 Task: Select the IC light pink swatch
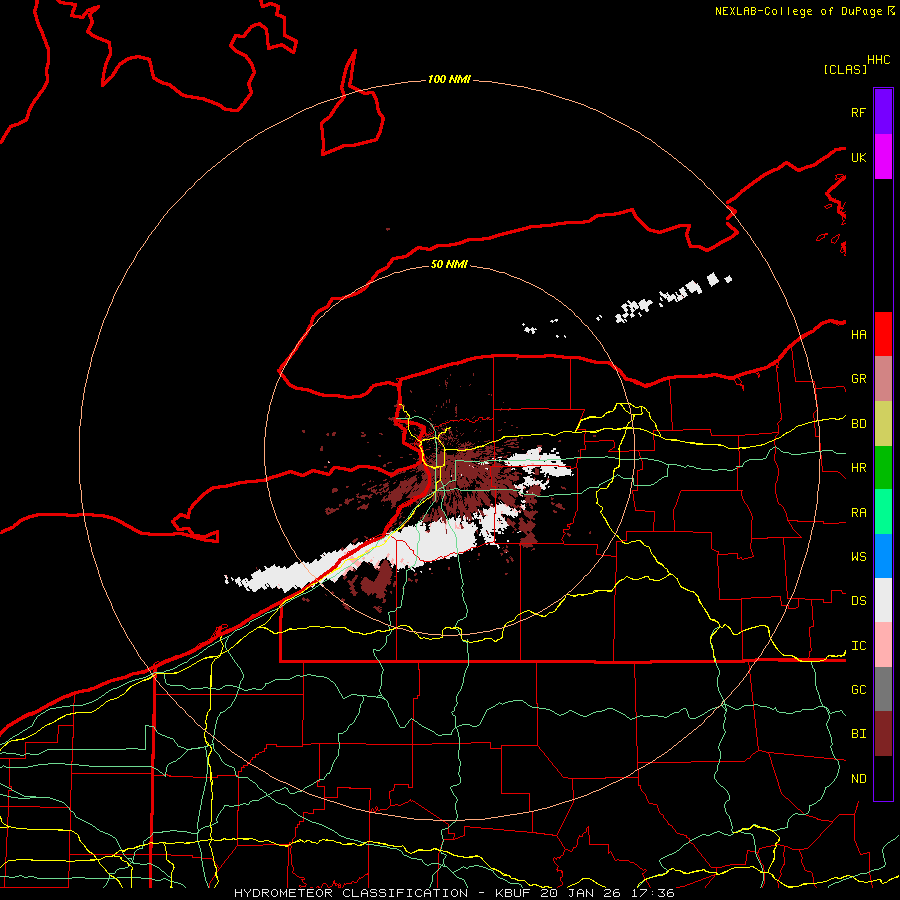click(x=883, y=645)
